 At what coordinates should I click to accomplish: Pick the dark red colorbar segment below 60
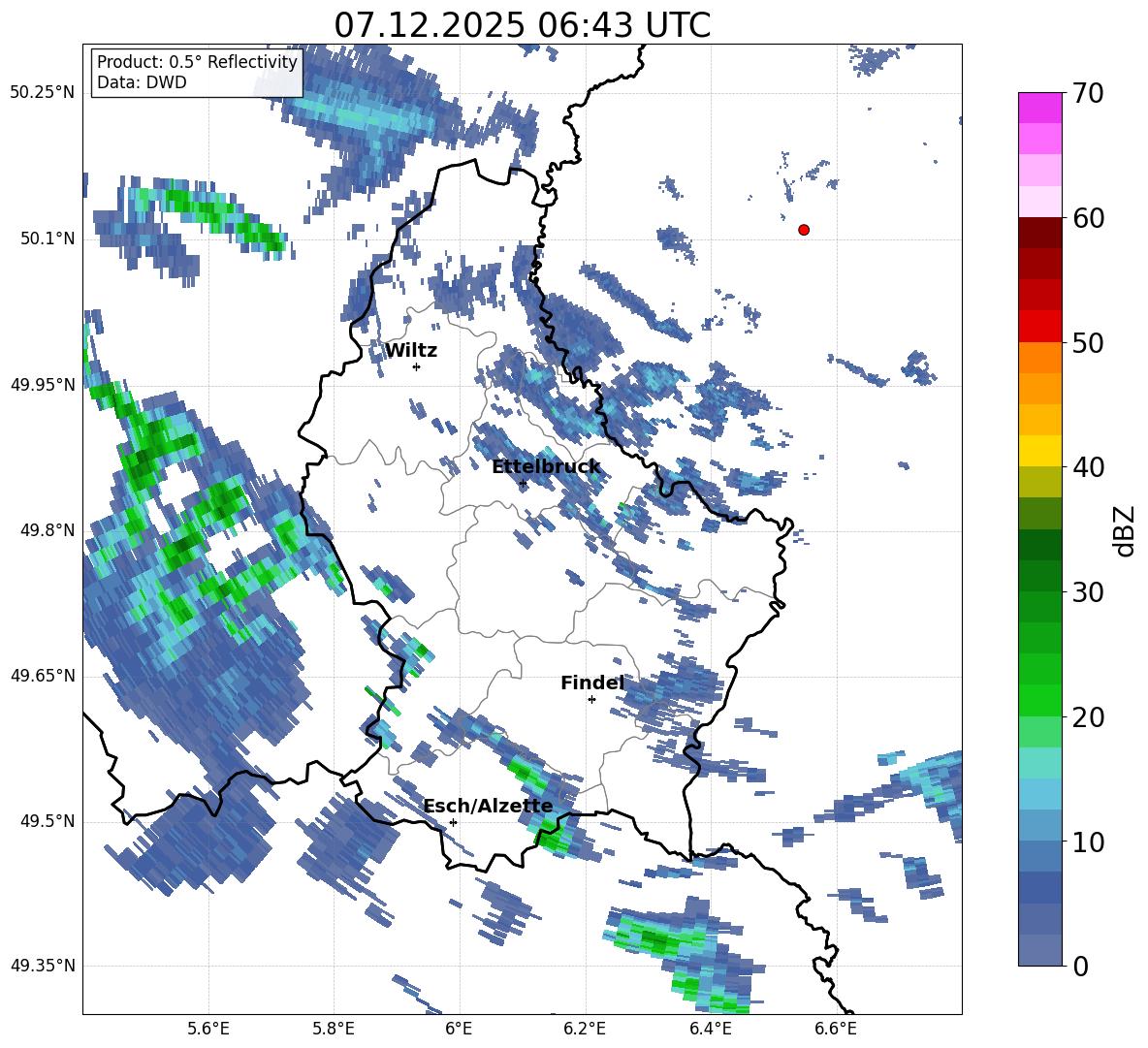[x=1039, y=233]
